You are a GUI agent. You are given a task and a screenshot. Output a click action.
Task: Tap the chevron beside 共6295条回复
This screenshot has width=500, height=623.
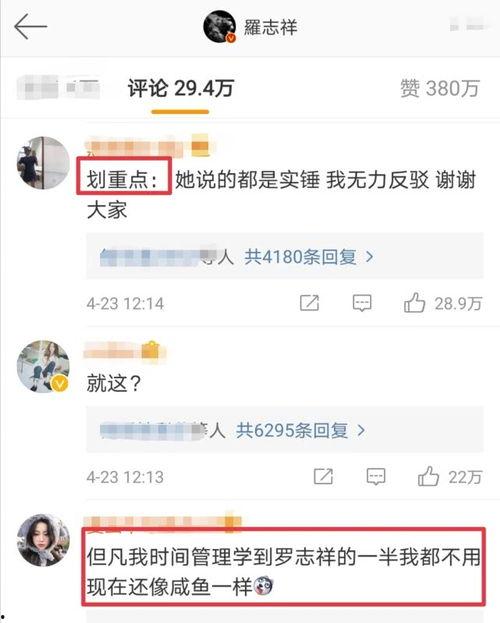point(361,430)
